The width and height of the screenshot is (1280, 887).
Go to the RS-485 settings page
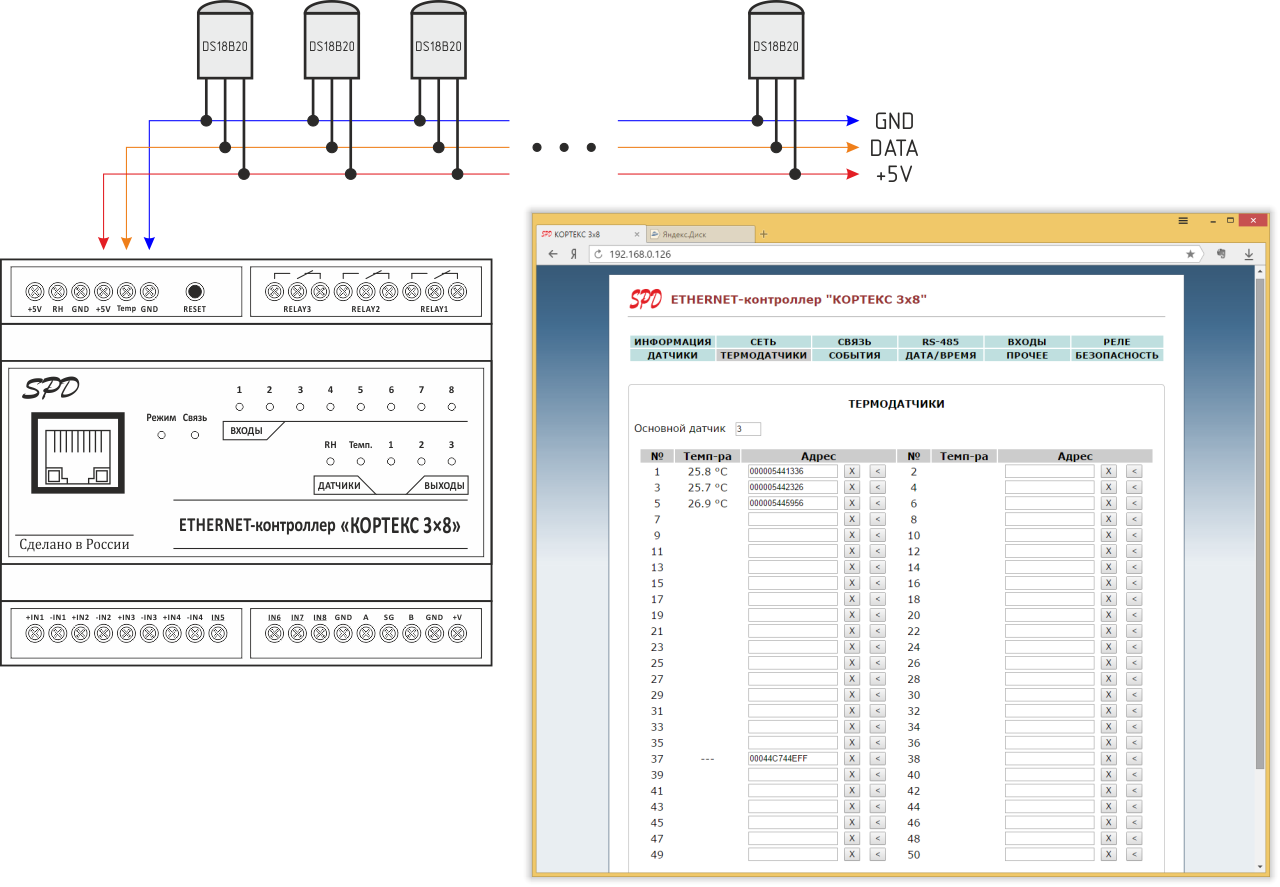click(939, 342)
